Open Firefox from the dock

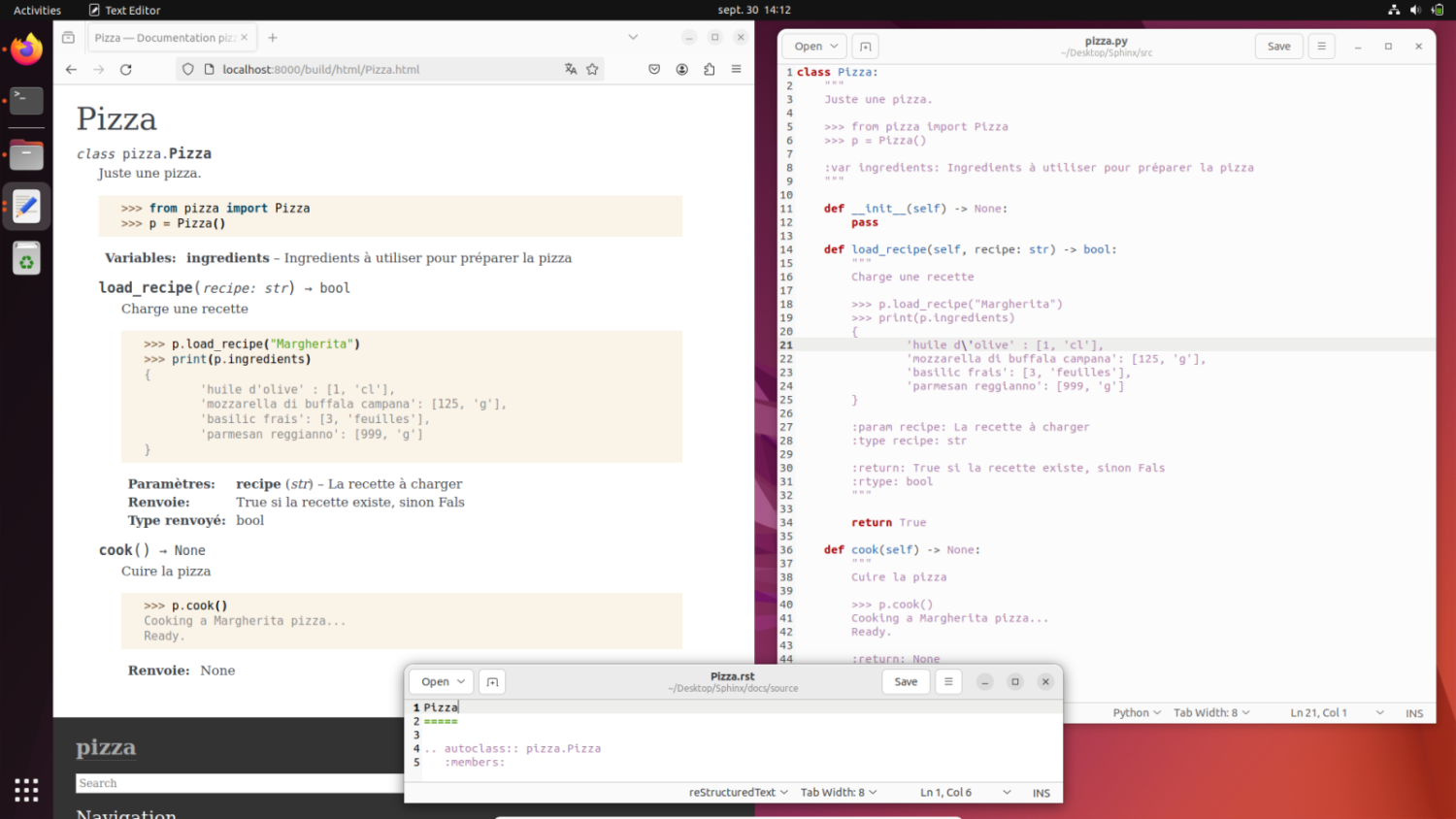26,49
